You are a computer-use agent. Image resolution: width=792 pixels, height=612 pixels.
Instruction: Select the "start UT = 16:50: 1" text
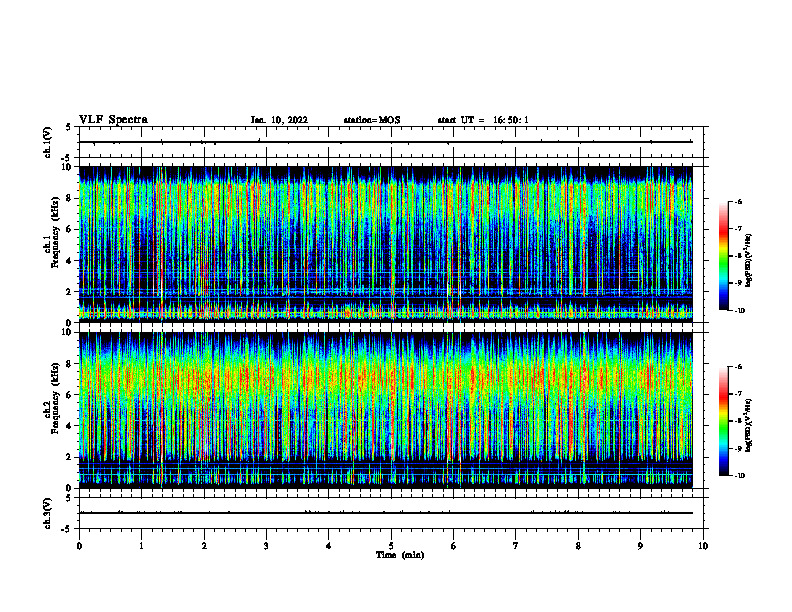point(483,120)
